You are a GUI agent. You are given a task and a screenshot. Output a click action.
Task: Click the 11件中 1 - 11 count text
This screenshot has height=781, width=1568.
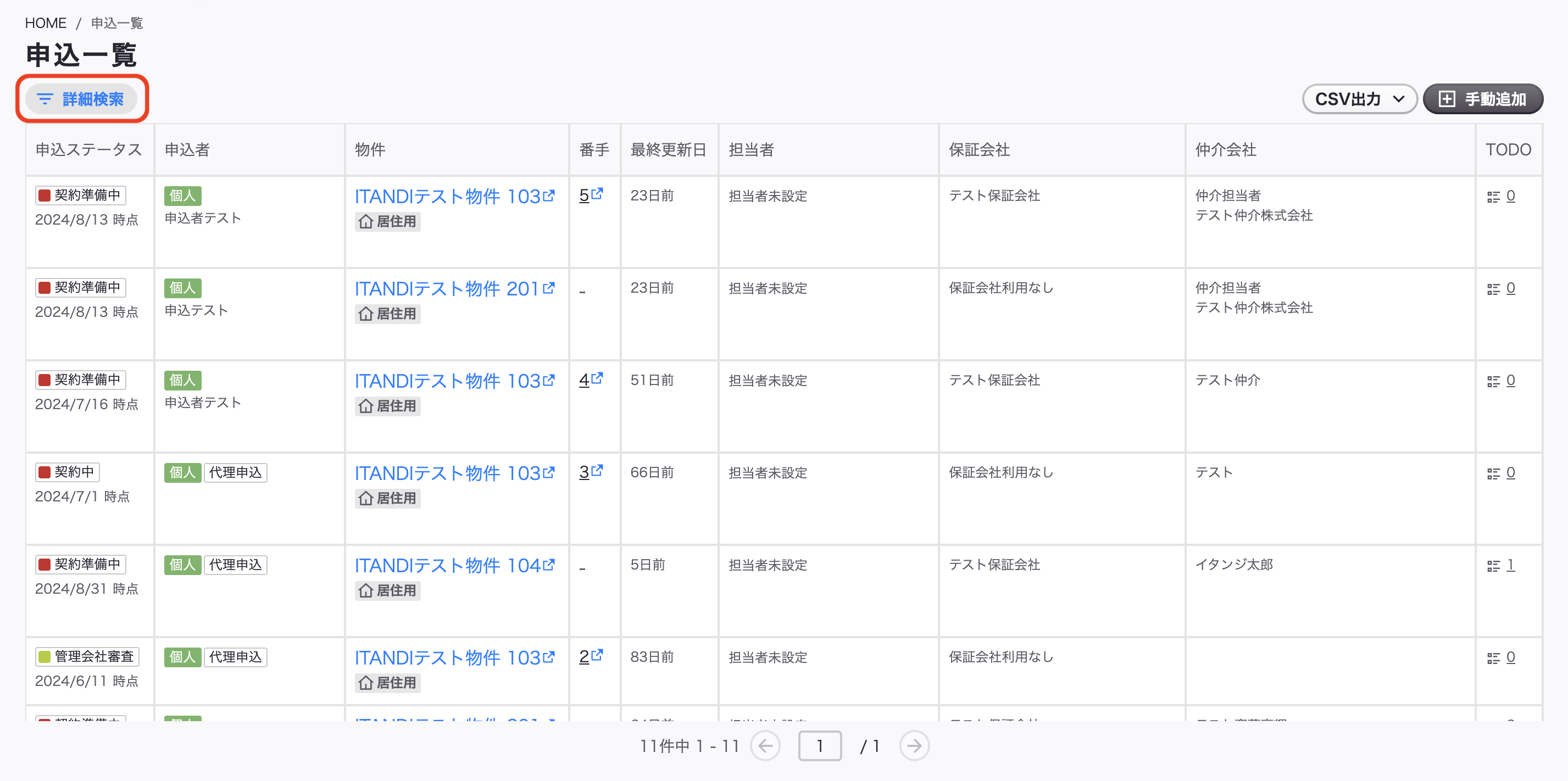click(690, 746)
